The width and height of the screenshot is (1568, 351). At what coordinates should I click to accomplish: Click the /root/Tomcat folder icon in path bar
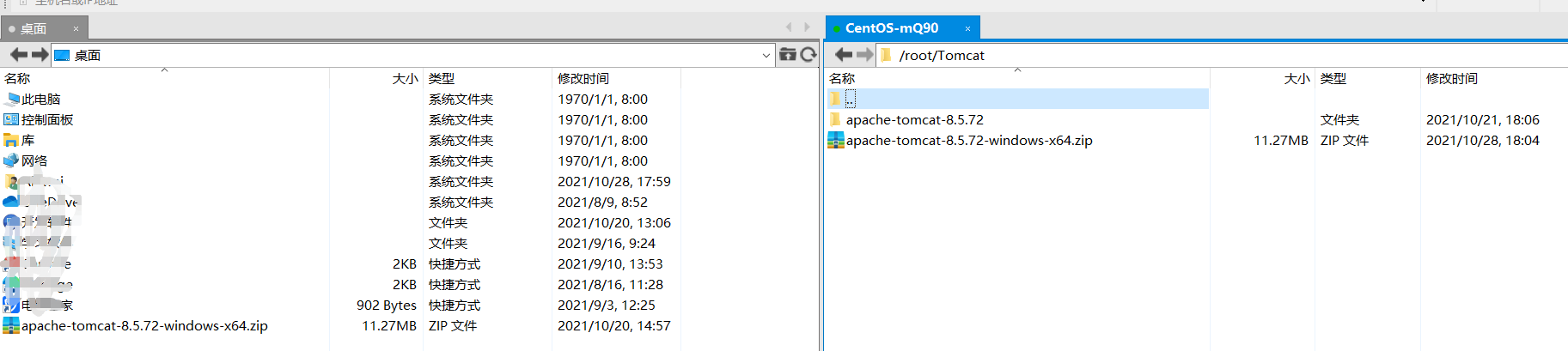pyautogui.click(x=886, y=55)
